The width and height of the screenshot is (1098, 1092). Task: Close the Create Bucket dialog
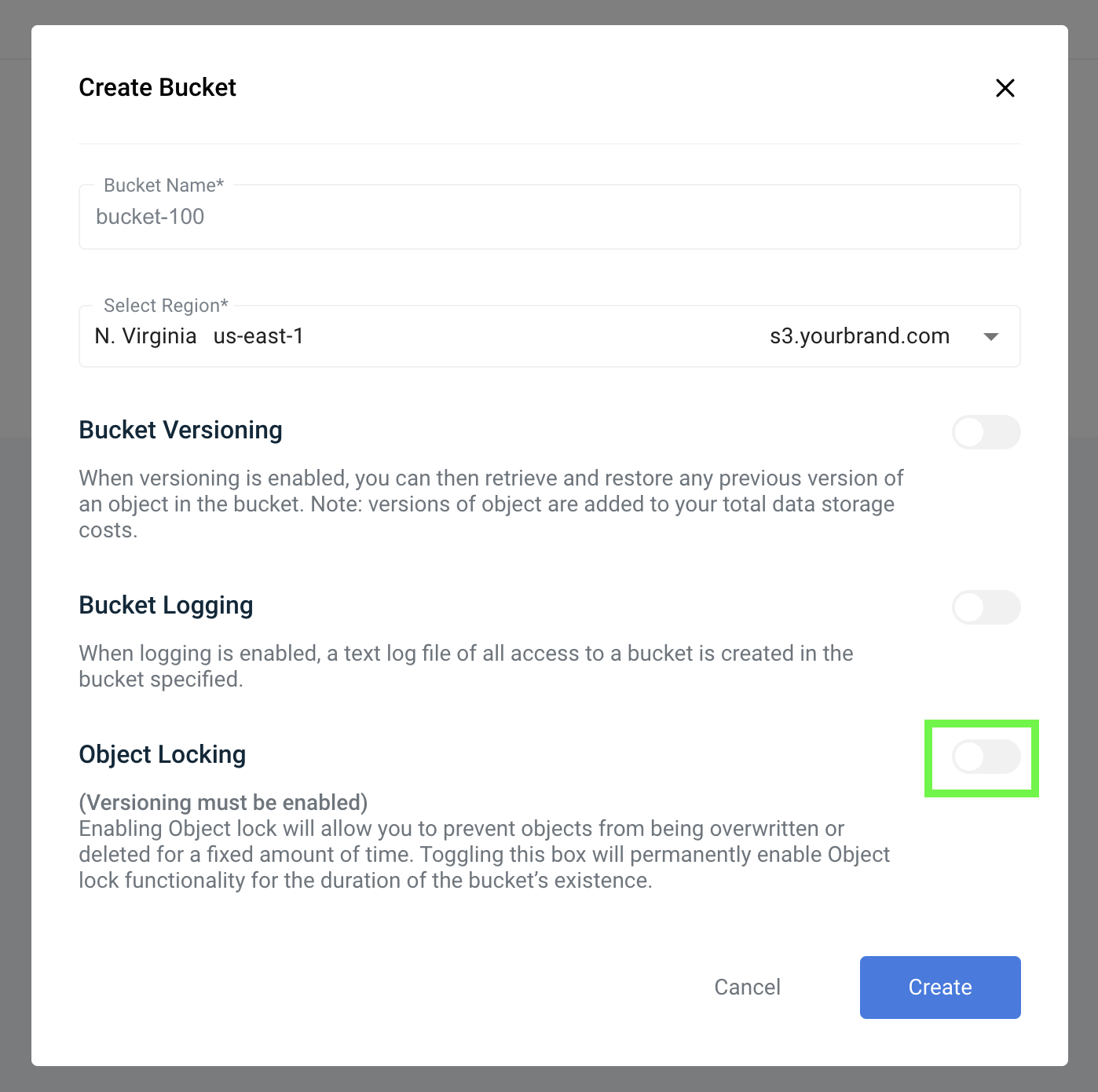(x=1005, y=88)
